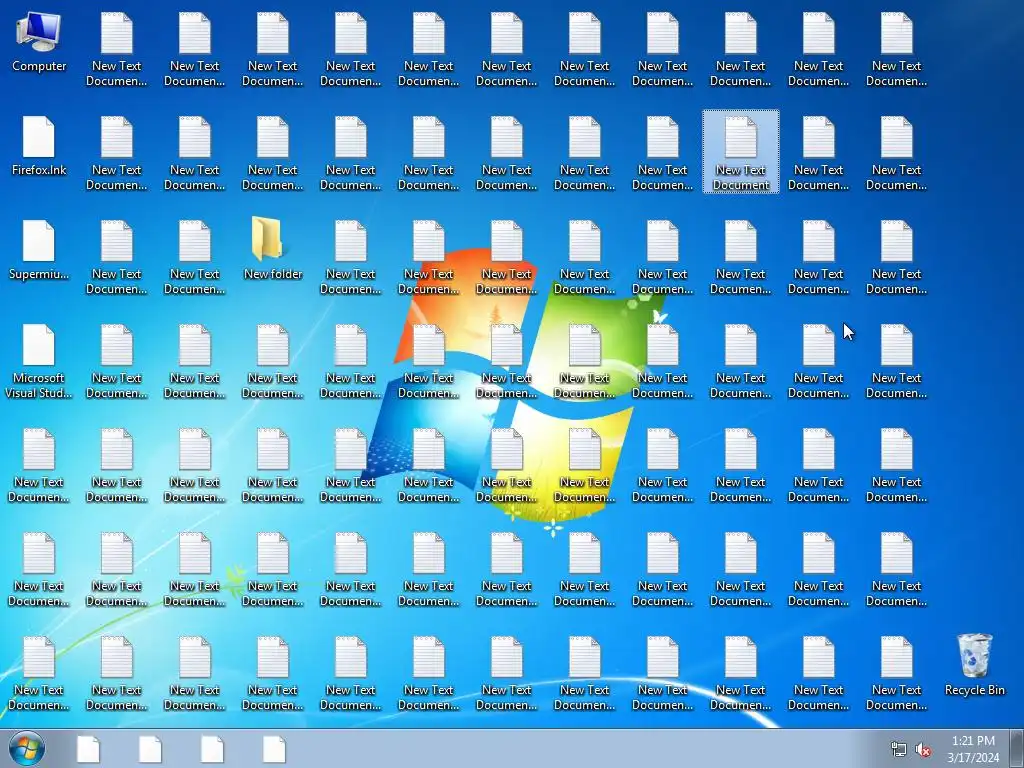Screen dimensions: 1024x768
Task: Select text document immediately right of New folder
Action: [x=351, y=257]
